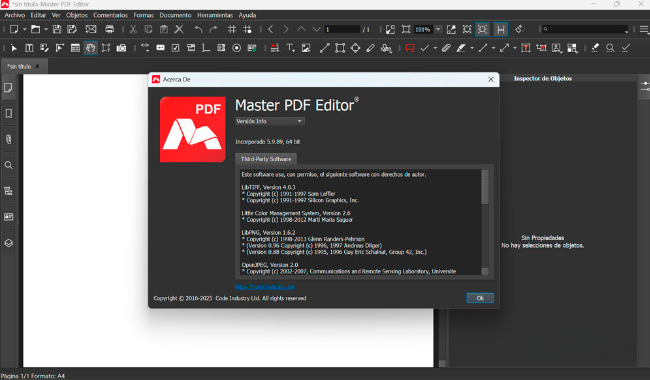Image resolution: width=650 pixels, height=380 pixels.
Task: Go to the next page arrow
Action: pyautogui.click(x=286, y=29)
